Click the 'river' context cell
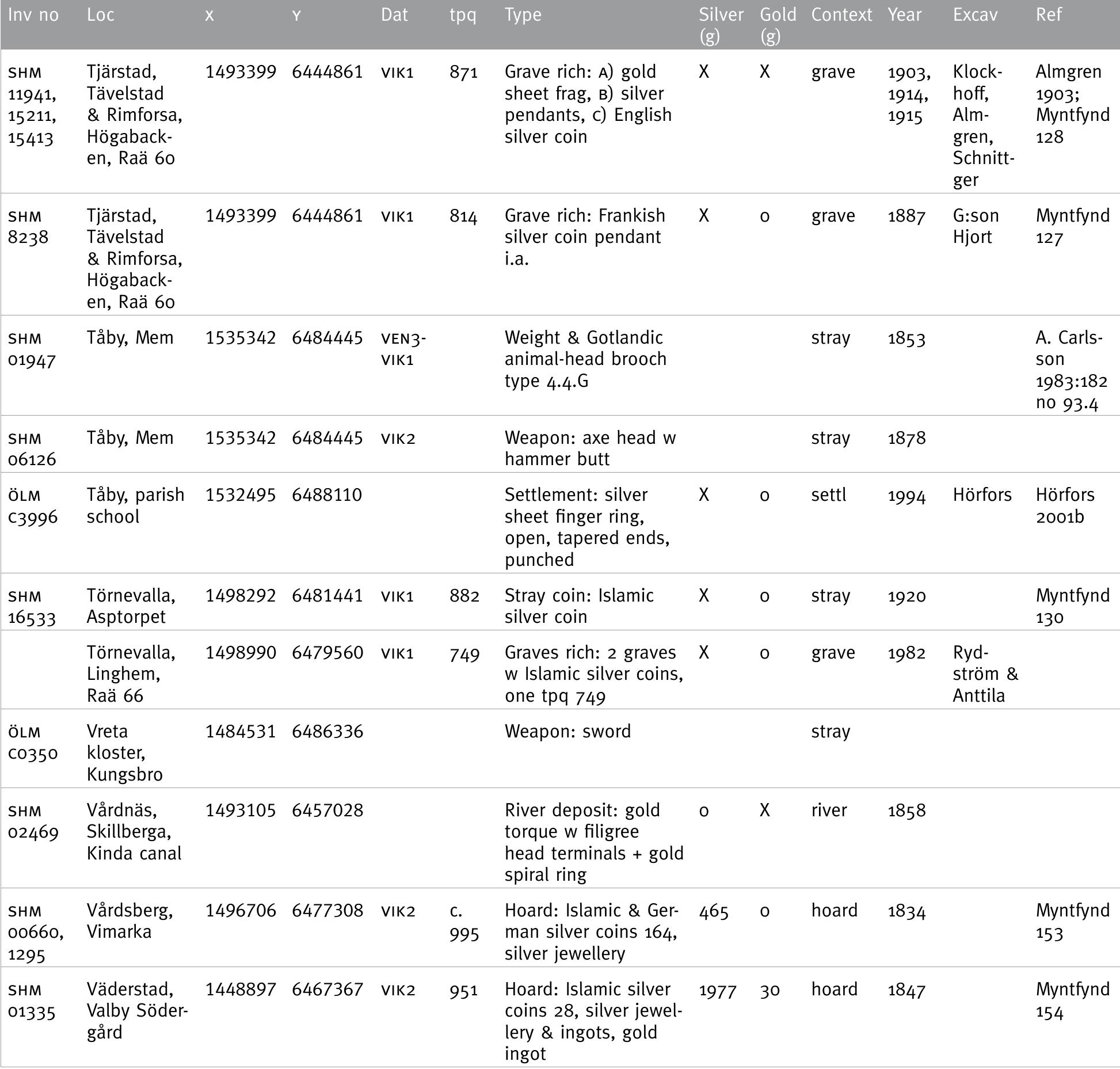1120x1069 pixels. [829, 810]
